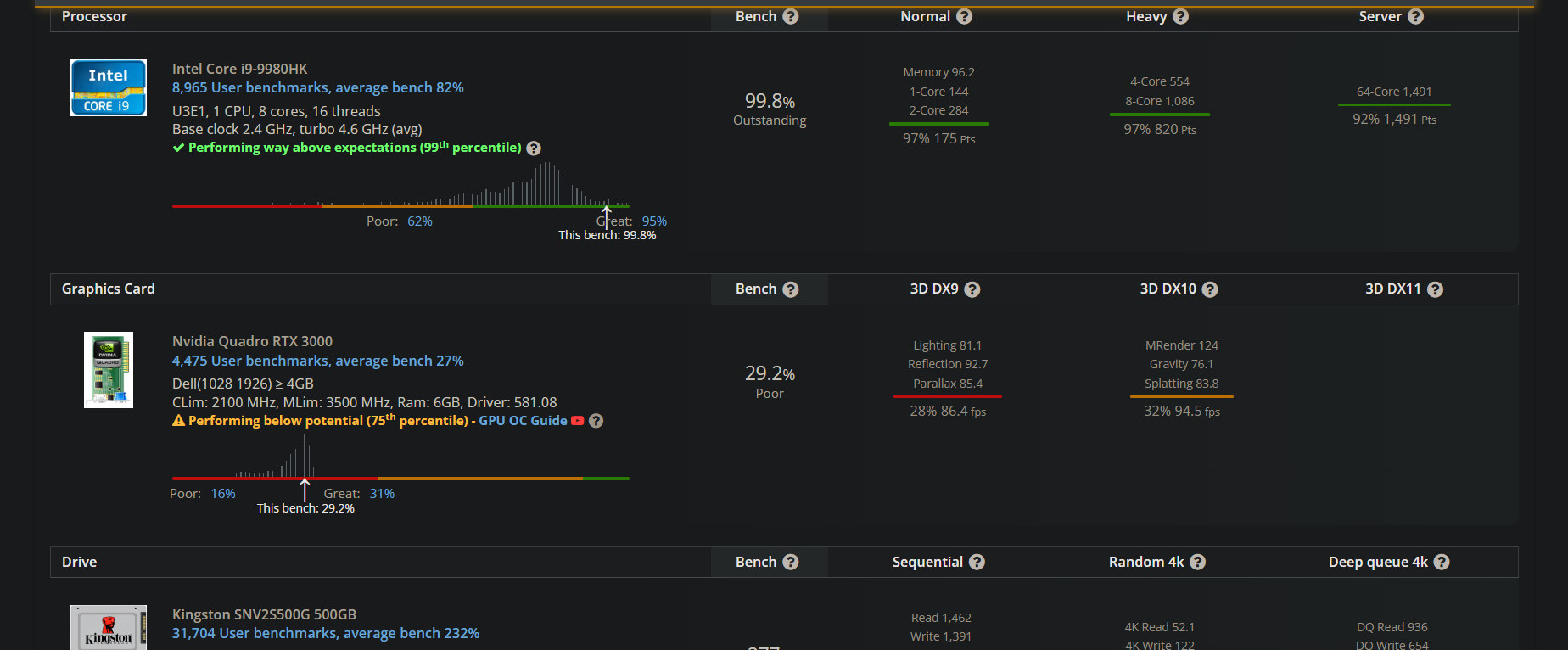Click help icon beside Random 4k heading

pyautogui.click(x=1198, y=562)
